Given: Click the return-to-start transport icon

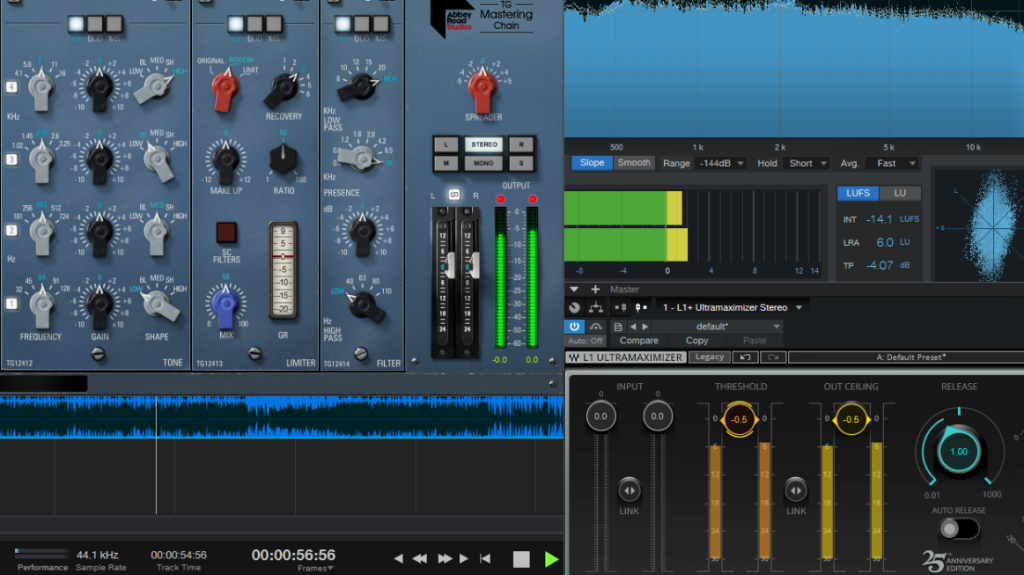Looking at the screenshot, I should click(485, 559).
